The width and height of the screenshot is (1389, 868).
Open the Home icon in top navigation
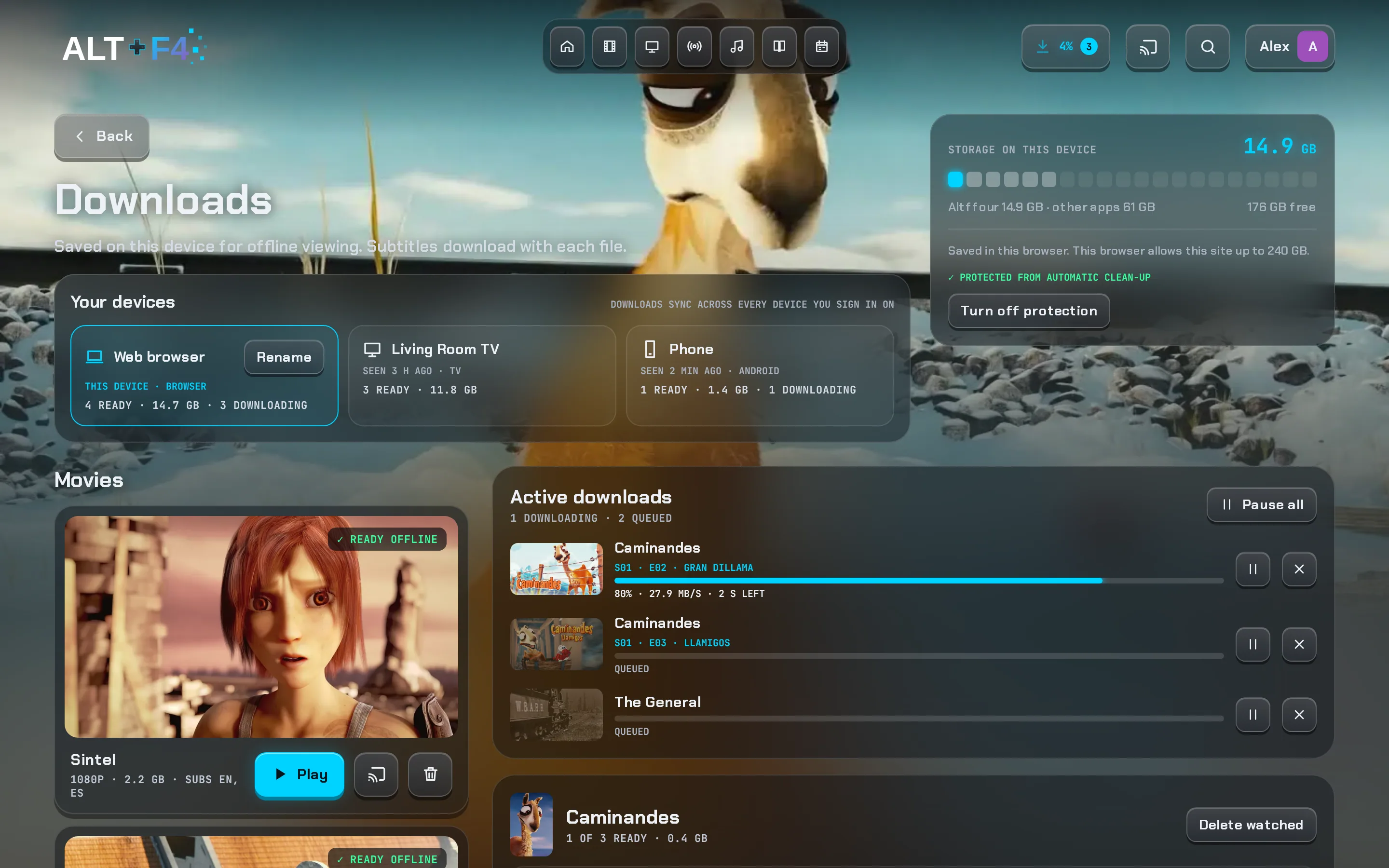tap(567, 46)
